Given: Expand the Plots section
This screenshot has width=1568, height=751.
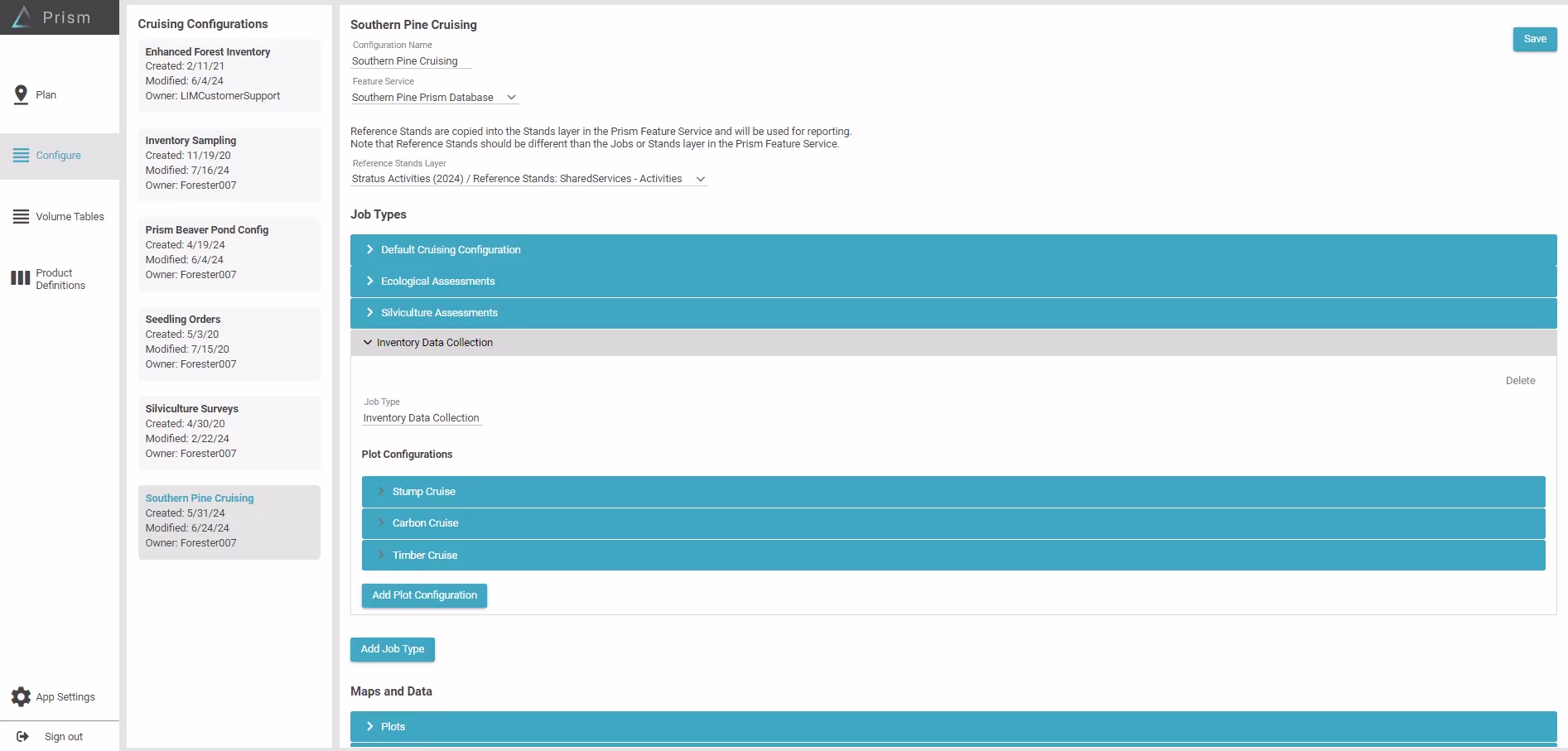Looking at the screenshot, I should 953,727.
